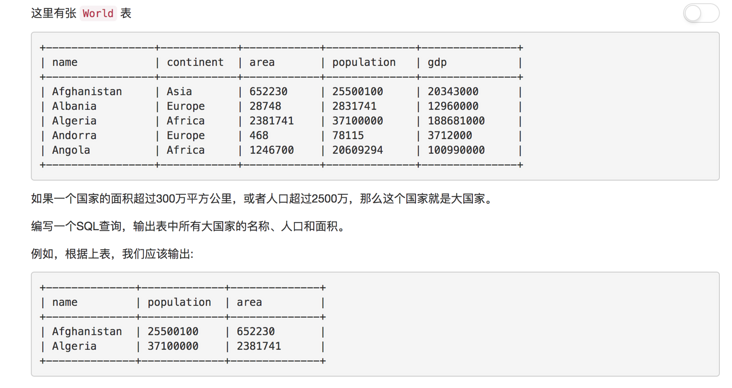Screen dimensions: 732x388
Task: Click the SQL query instruction sentence
Action: coord(189,226)
